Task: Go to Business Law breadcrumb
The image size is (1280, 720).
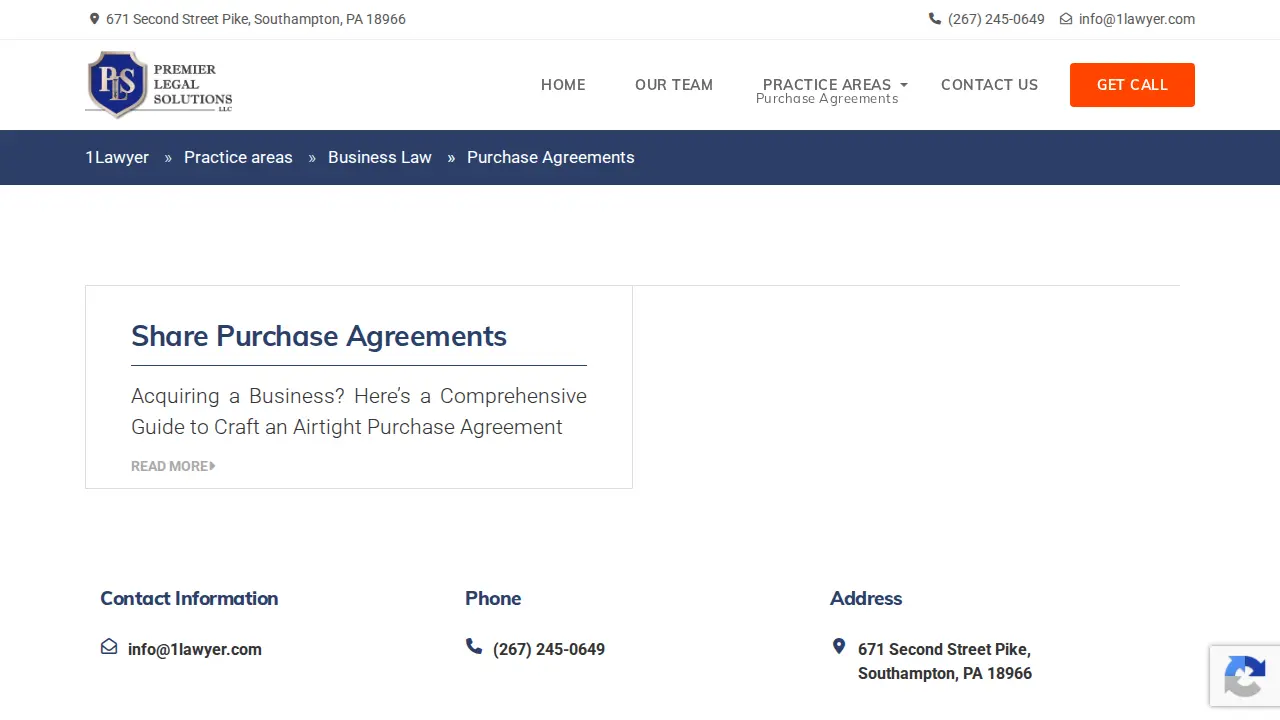Action: pos(380,157)
